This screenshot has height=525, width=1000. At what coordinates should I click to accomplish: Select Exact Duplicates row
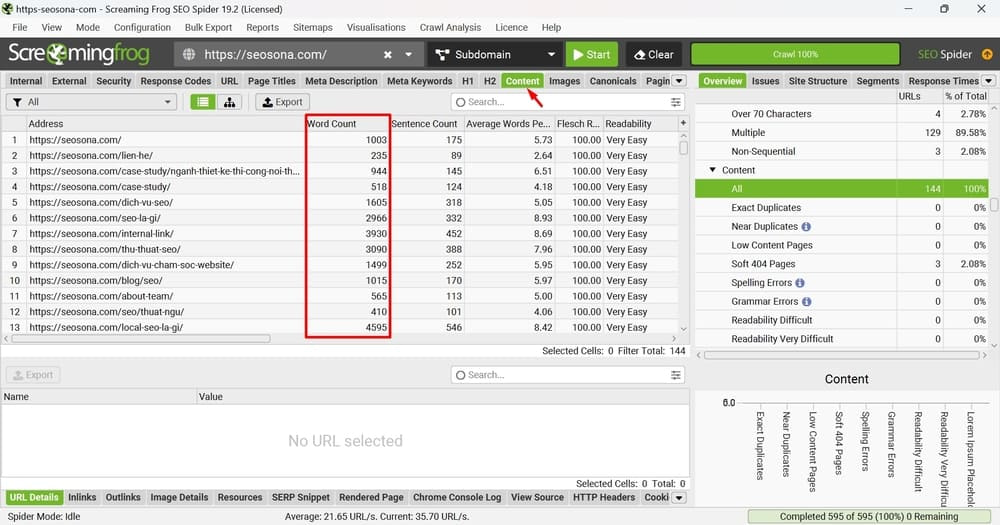tap(842, 207)
